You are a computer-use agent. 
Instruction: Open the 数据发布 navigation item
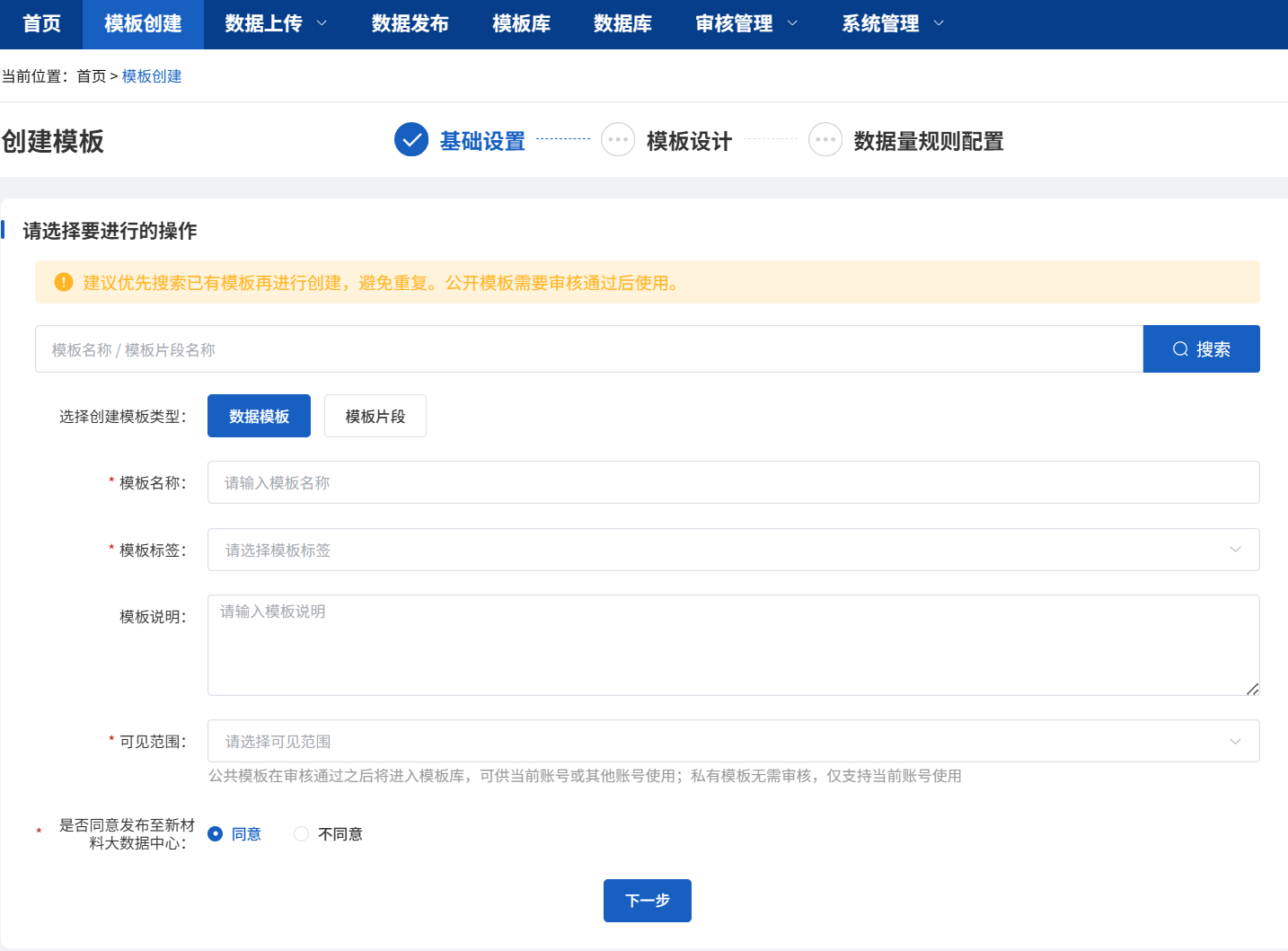tap(410, 24)
